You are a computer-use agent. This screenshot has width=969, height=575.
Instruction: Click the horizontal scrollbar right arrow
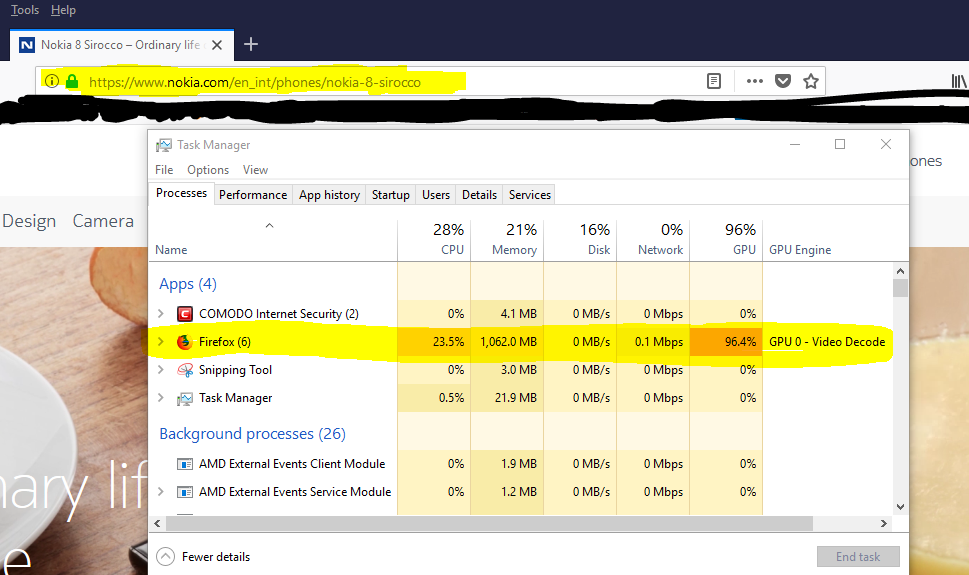coord(884,523)
